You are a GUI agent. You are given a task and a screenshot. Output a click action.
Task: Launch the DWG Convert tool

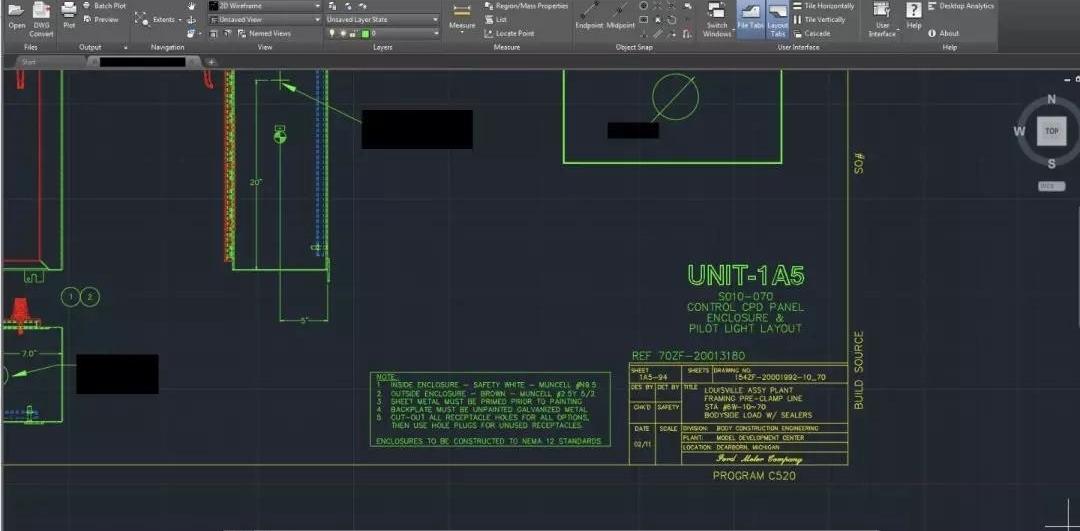pos(41,12)
